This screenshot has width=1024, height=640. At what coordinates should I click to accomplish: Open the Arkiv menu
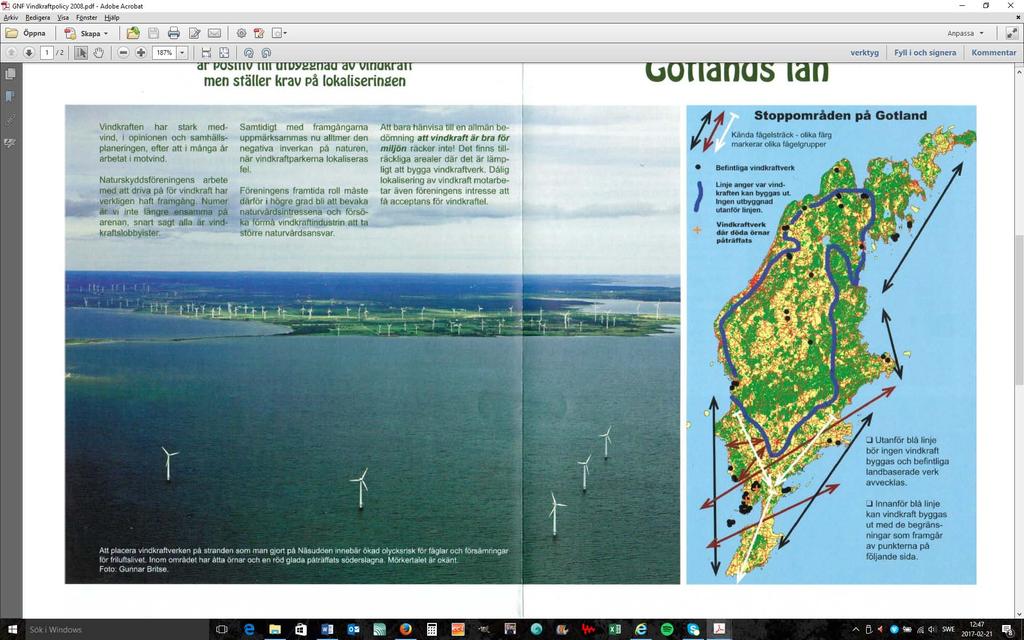pos(11,18)
